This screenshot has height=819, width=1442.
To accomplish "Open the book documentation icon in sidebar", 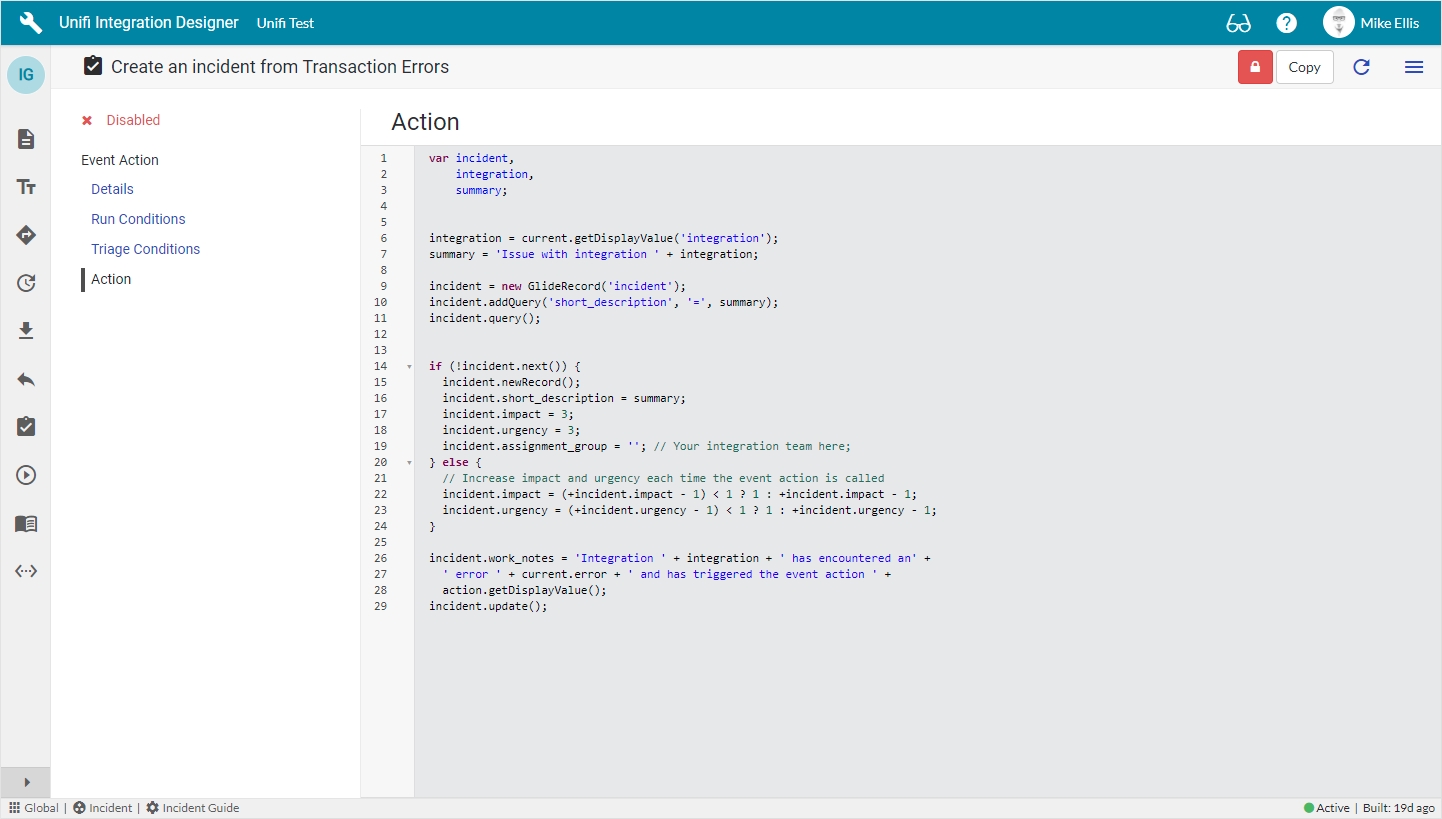I will click(x=26, y=523).
